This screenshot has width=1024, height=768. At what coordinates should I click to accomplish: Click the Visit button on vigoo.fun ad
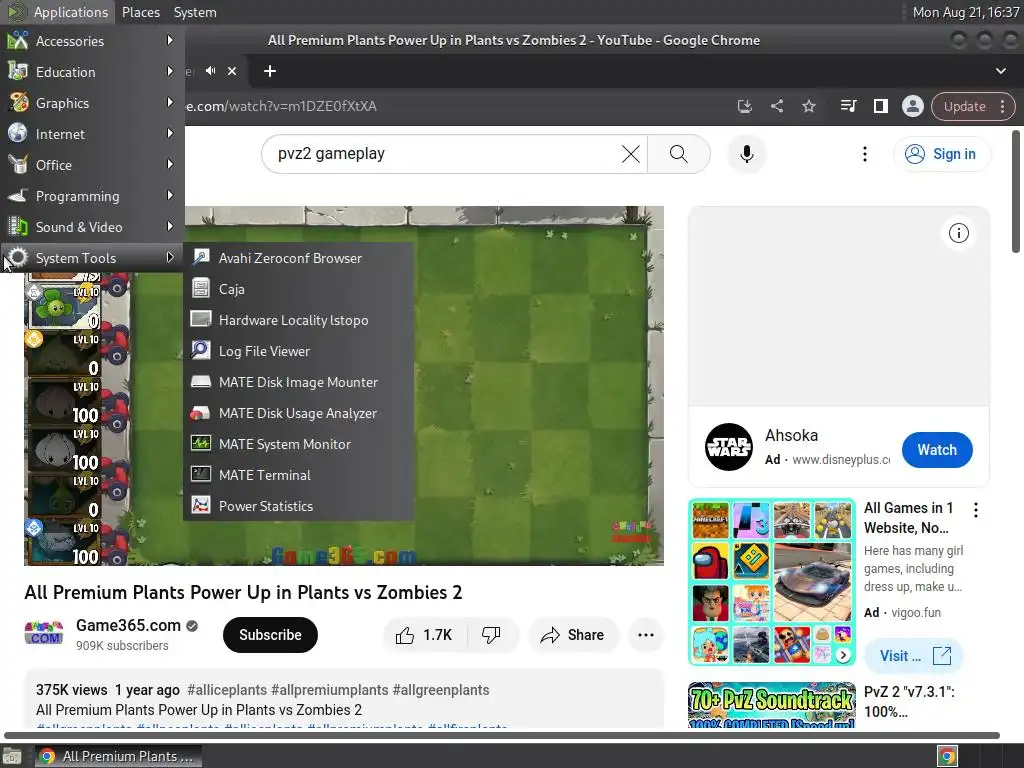pos(913,656)
